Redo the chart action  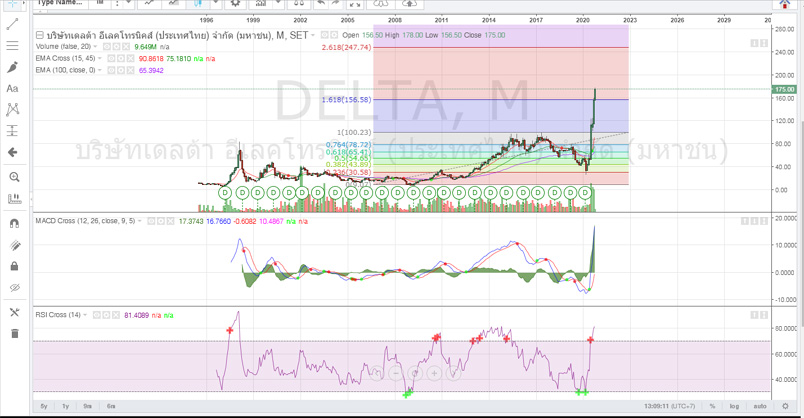[x=335, y=3]
